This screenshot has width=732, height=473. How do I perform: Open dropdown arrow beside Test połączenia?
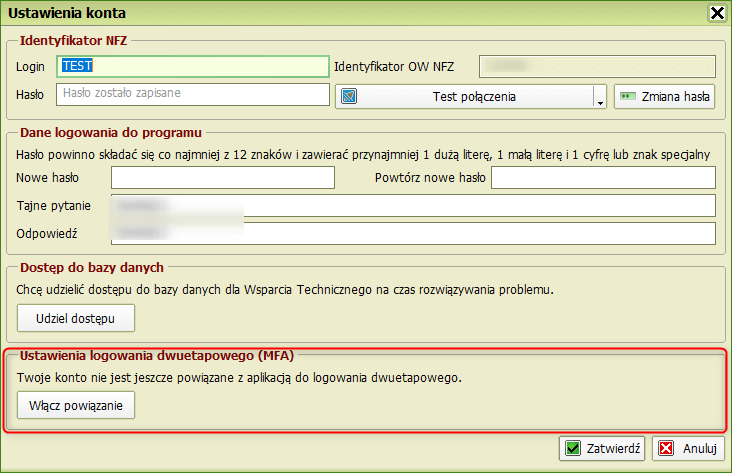pos(599,98)
